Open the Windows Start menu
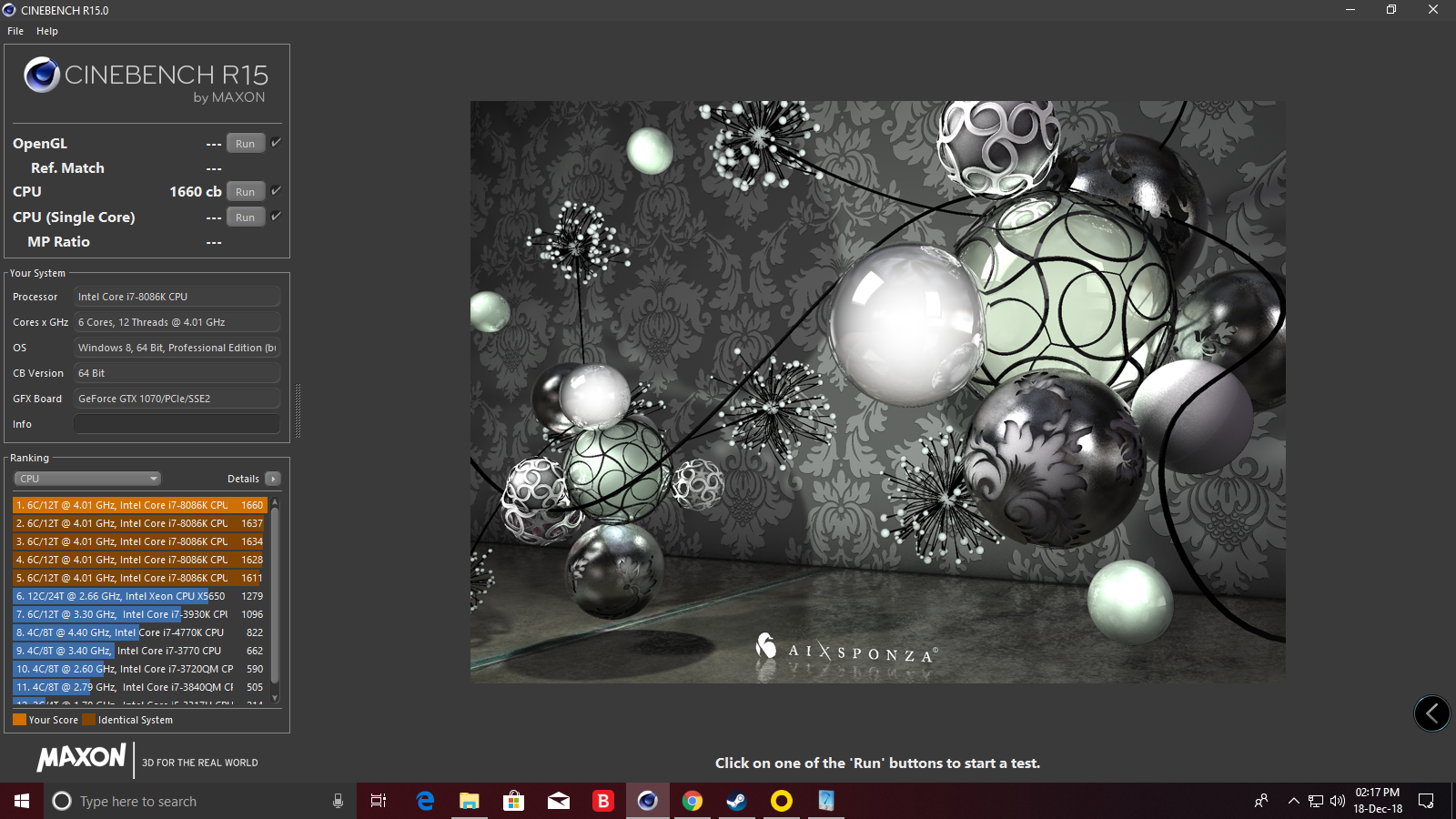1456x819 pixels. (x=22, y=801)
